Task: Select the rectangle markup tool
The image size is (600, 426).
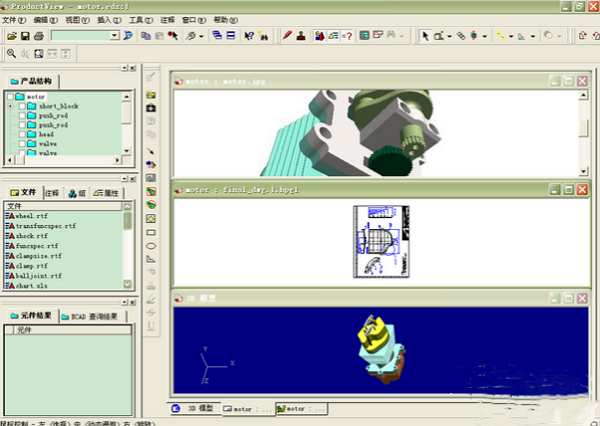Action: point(151,231)
